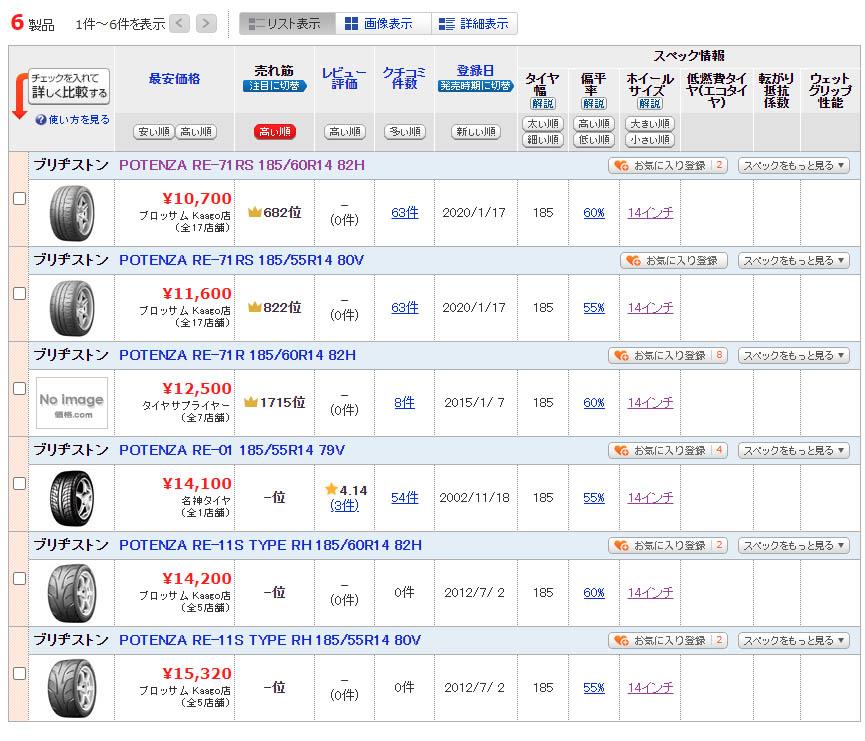Image resolution: width=865 pixels, height=741 pixels.
Task: Sort aspect ratio by 低い順
Action: [x=594, y=140]
